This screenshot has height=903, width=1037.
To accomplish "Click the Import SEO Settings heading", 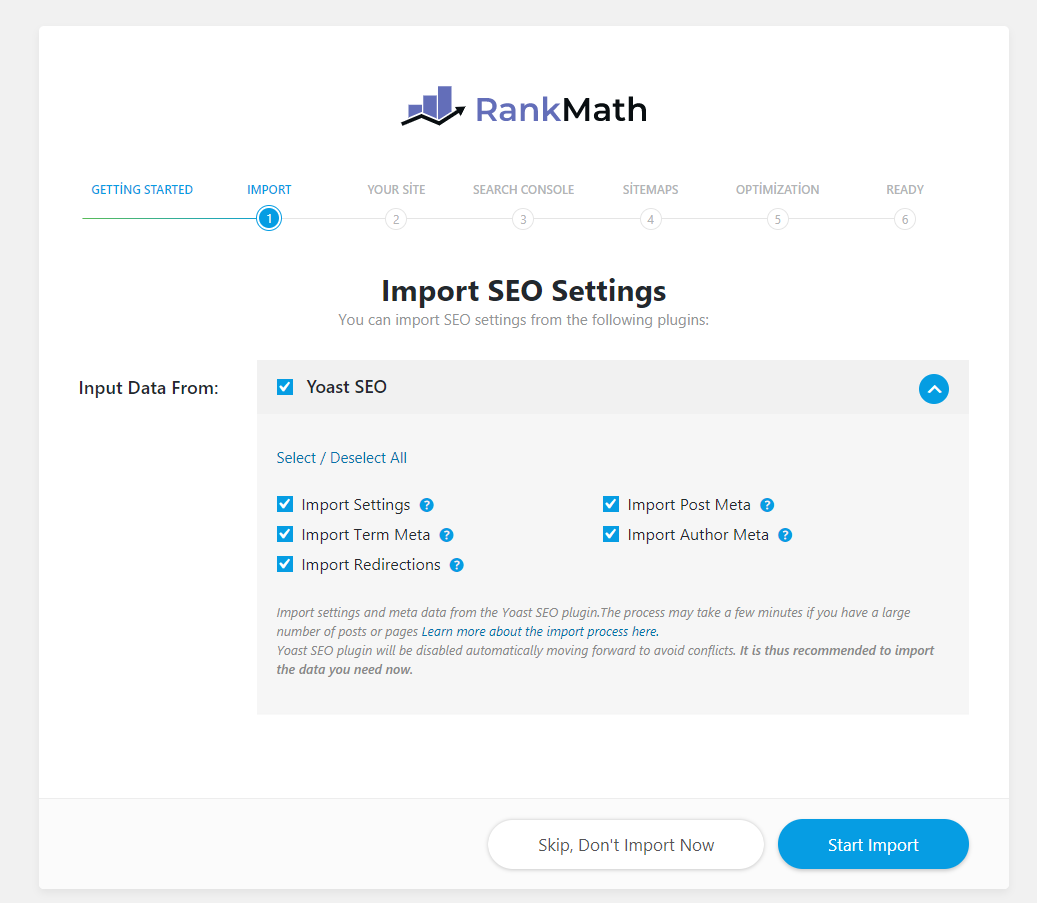I will 524,291.
